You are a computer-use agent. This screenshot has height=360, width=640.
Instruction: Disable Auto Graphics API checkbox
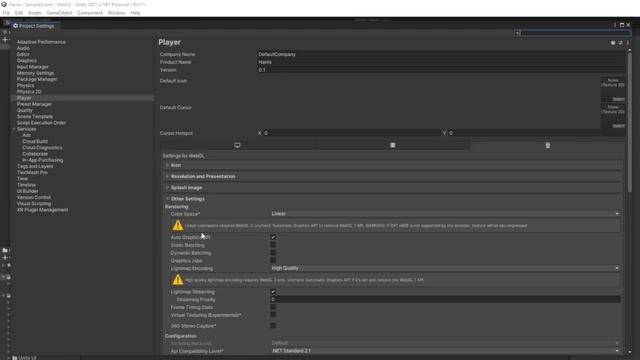(x=273, y=237)
